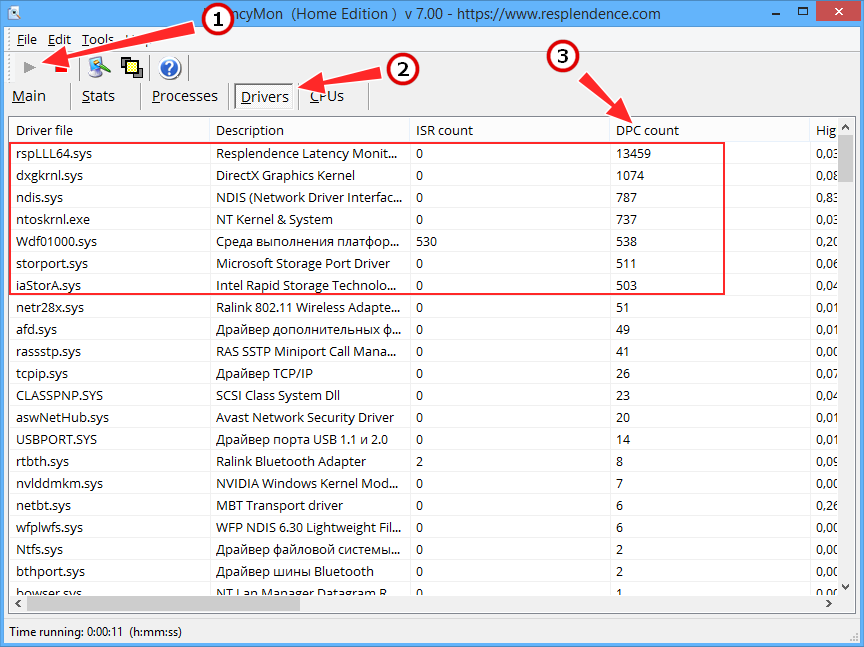Click the rassstp.sys file name
The image size is (864, 647).
point(48,352)
